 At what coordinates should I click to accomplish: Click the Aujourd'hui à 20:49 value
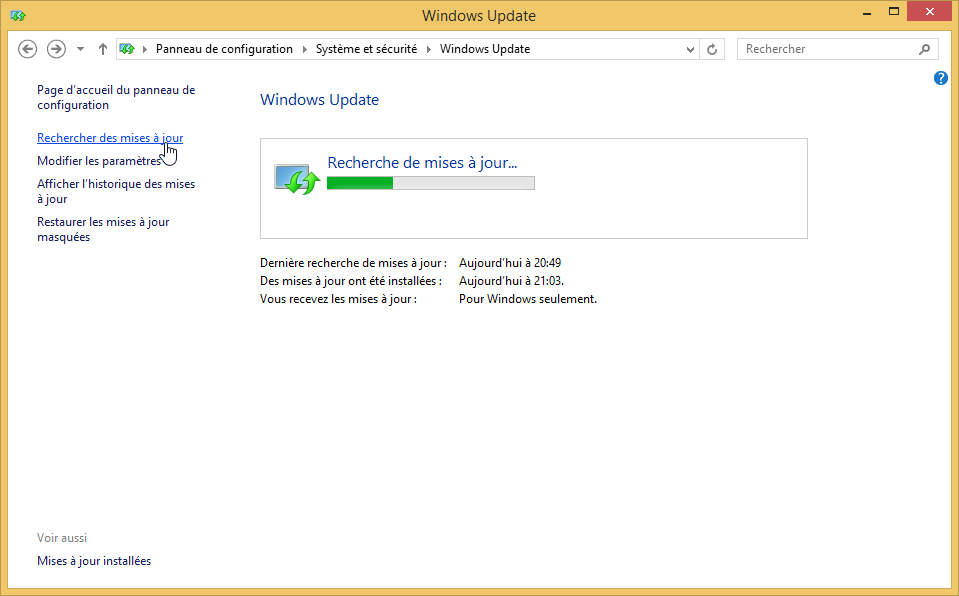click(510, 263)
